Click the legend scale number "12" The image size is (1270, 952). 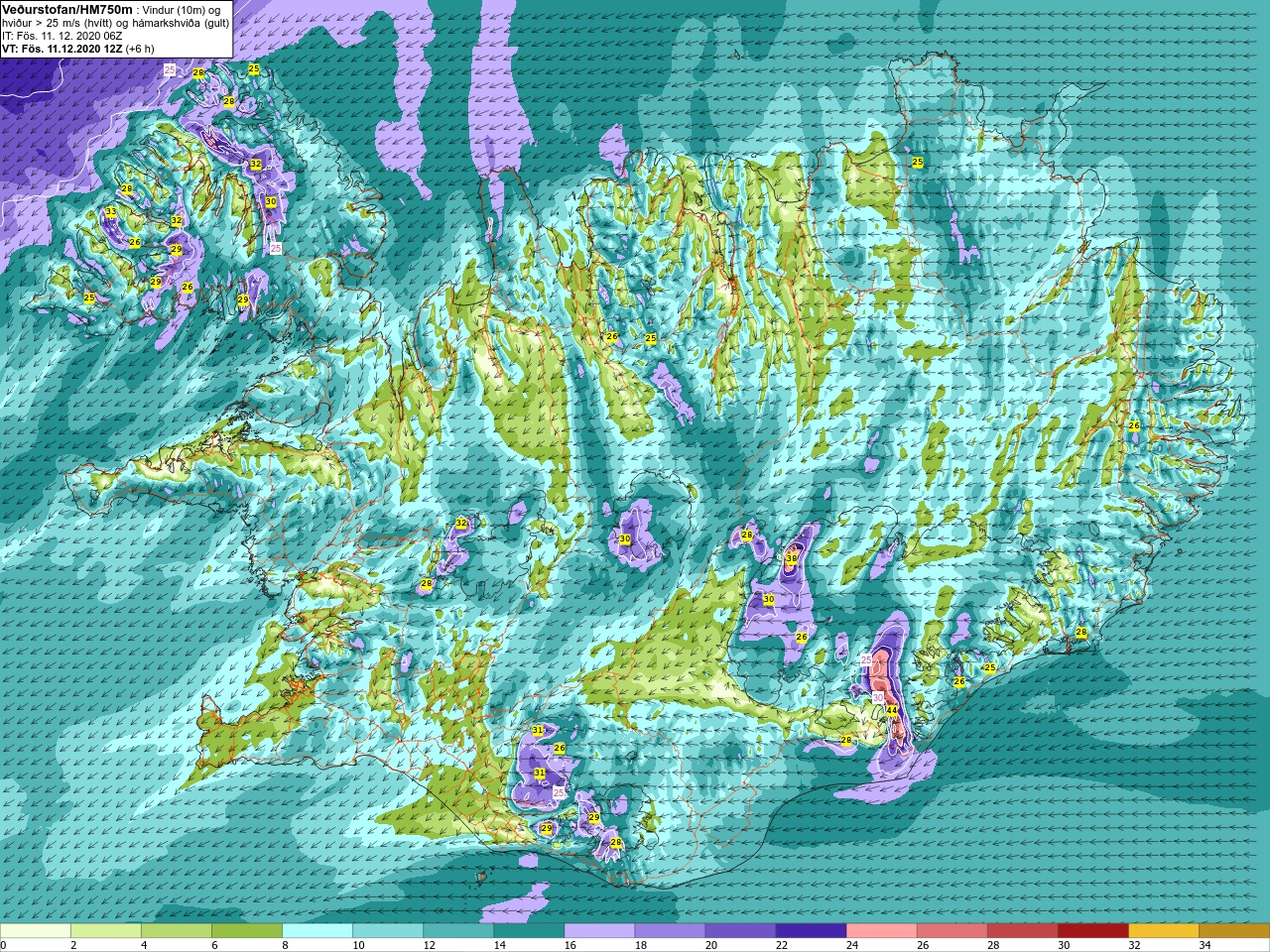click(430, 945)
